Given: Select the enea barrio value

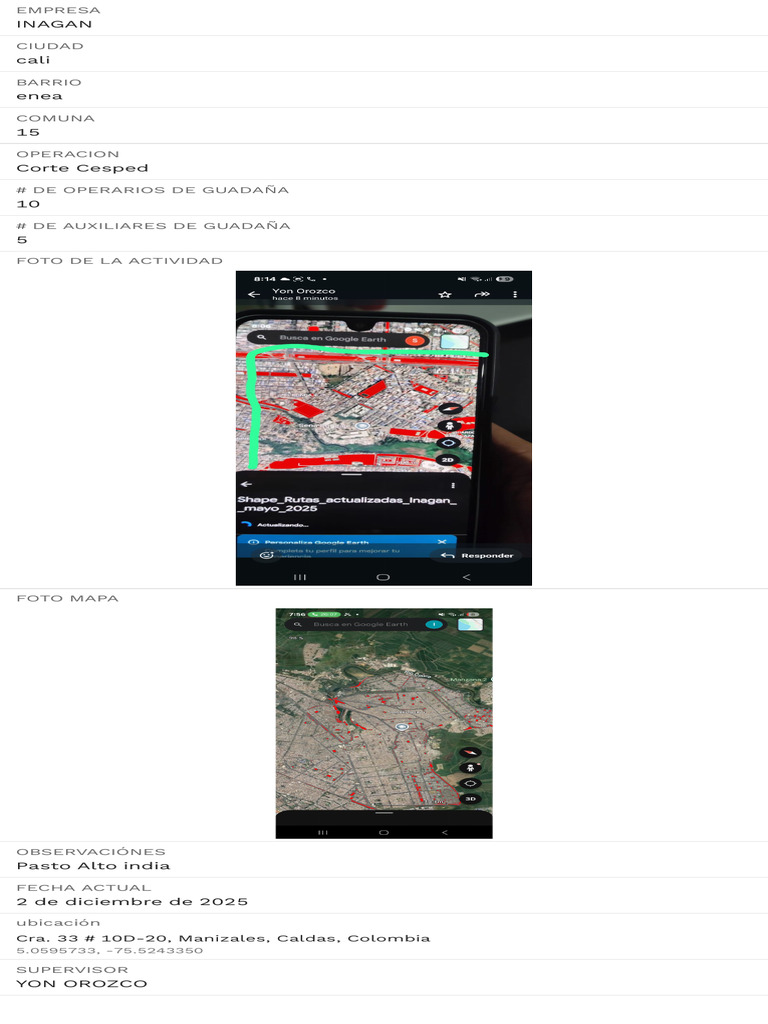Looking at the screenshot, I should pyautogui.click(x=39, y=96).
